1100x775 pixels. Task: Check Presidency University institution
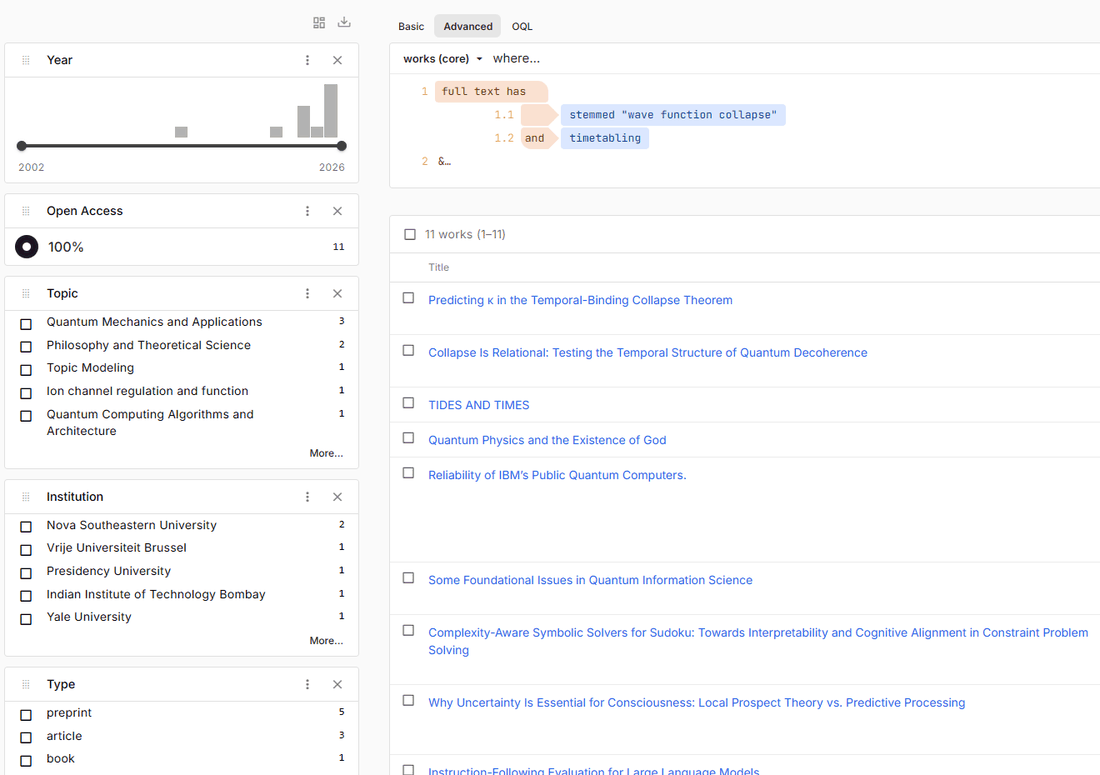tap(26, 573)
